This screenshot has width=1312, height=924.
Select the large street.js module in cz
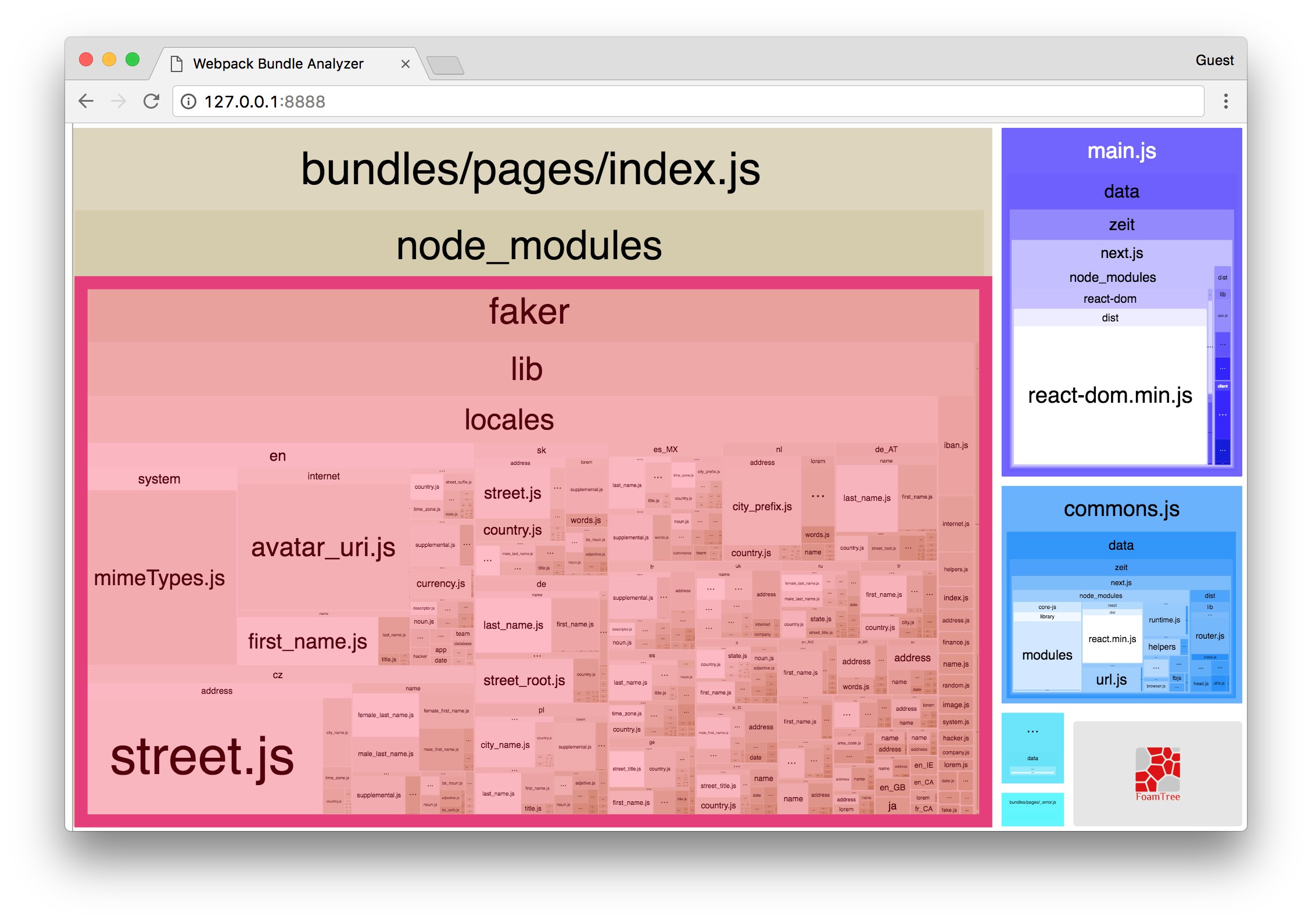point(202,757)
